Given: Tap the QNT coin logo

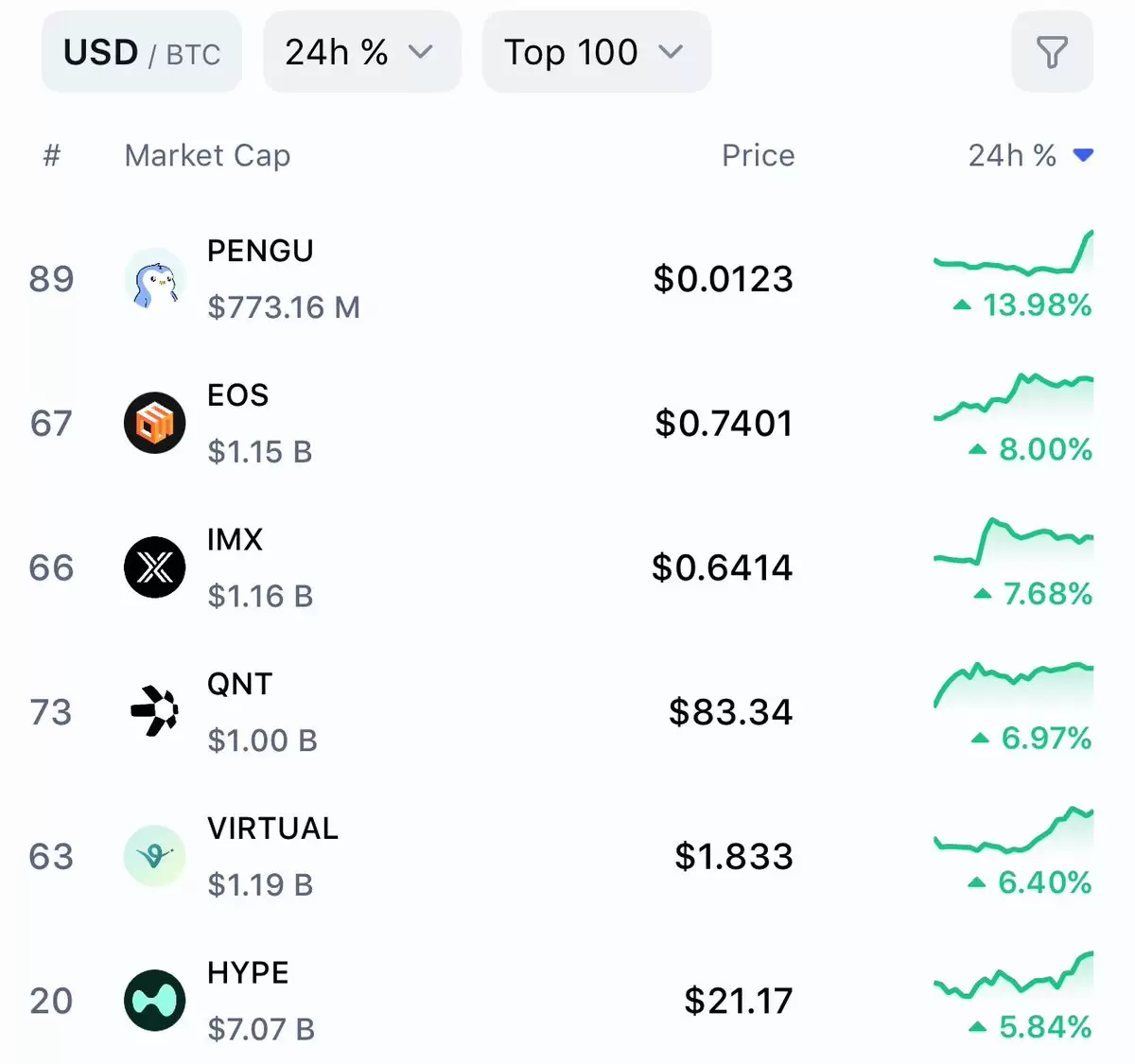Looking at the screenshot, I should tap(155, 711).
